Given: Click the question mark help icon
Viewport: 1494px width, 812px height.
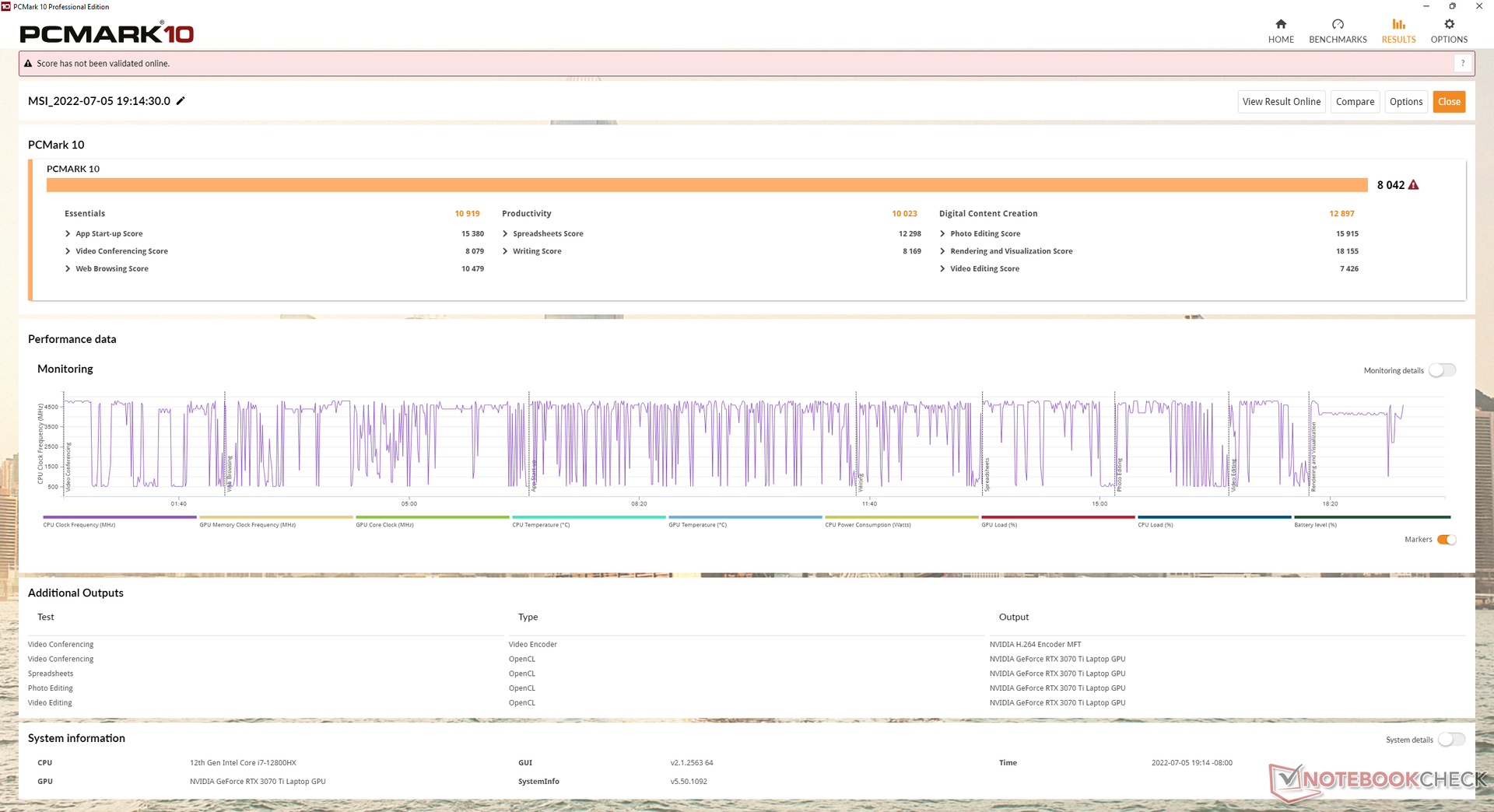Looking at the screenshot, I should [1463, 64].
